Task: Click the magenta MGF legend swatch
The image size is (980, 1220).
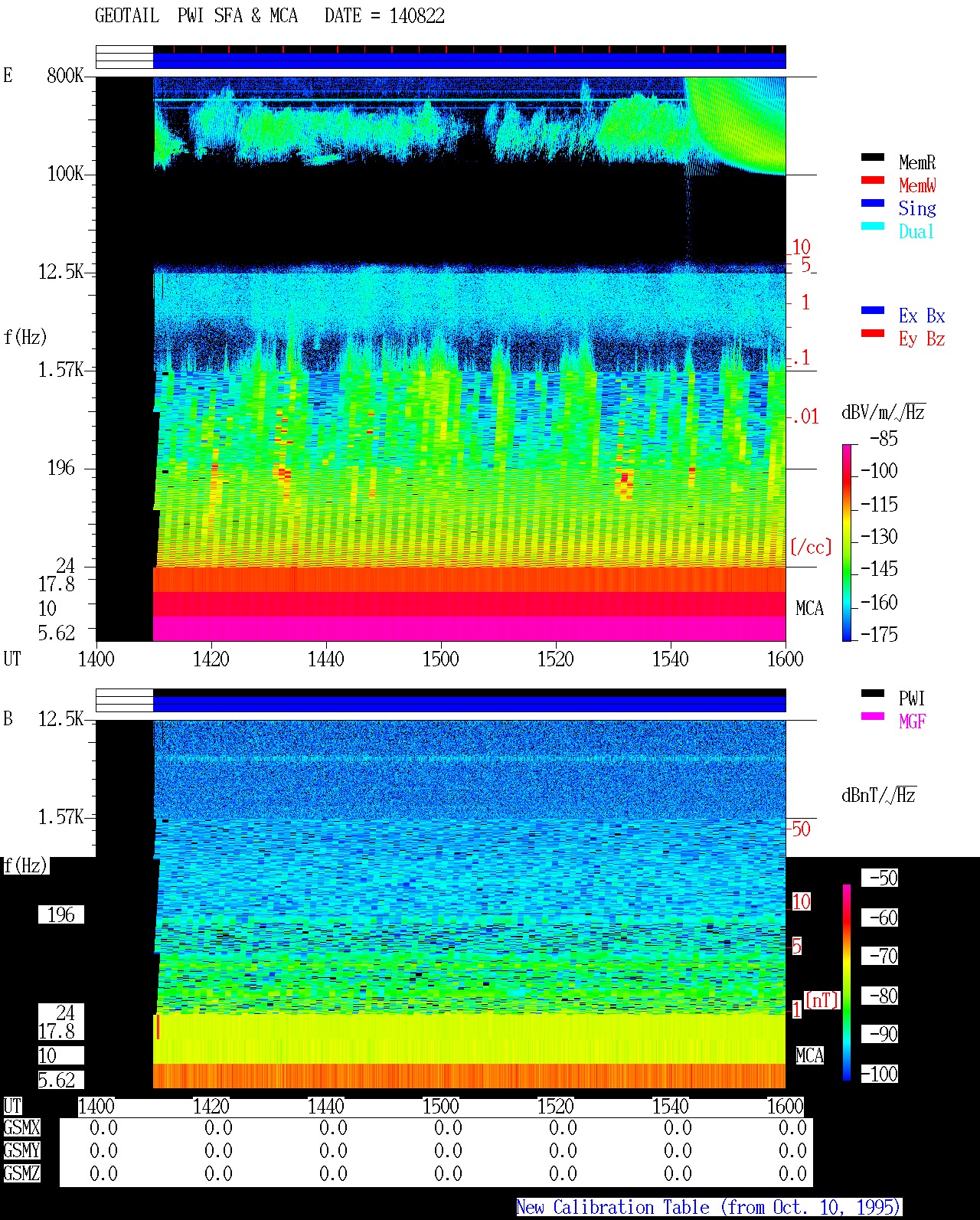Action: pyautogui.click(x=873, y=717)
